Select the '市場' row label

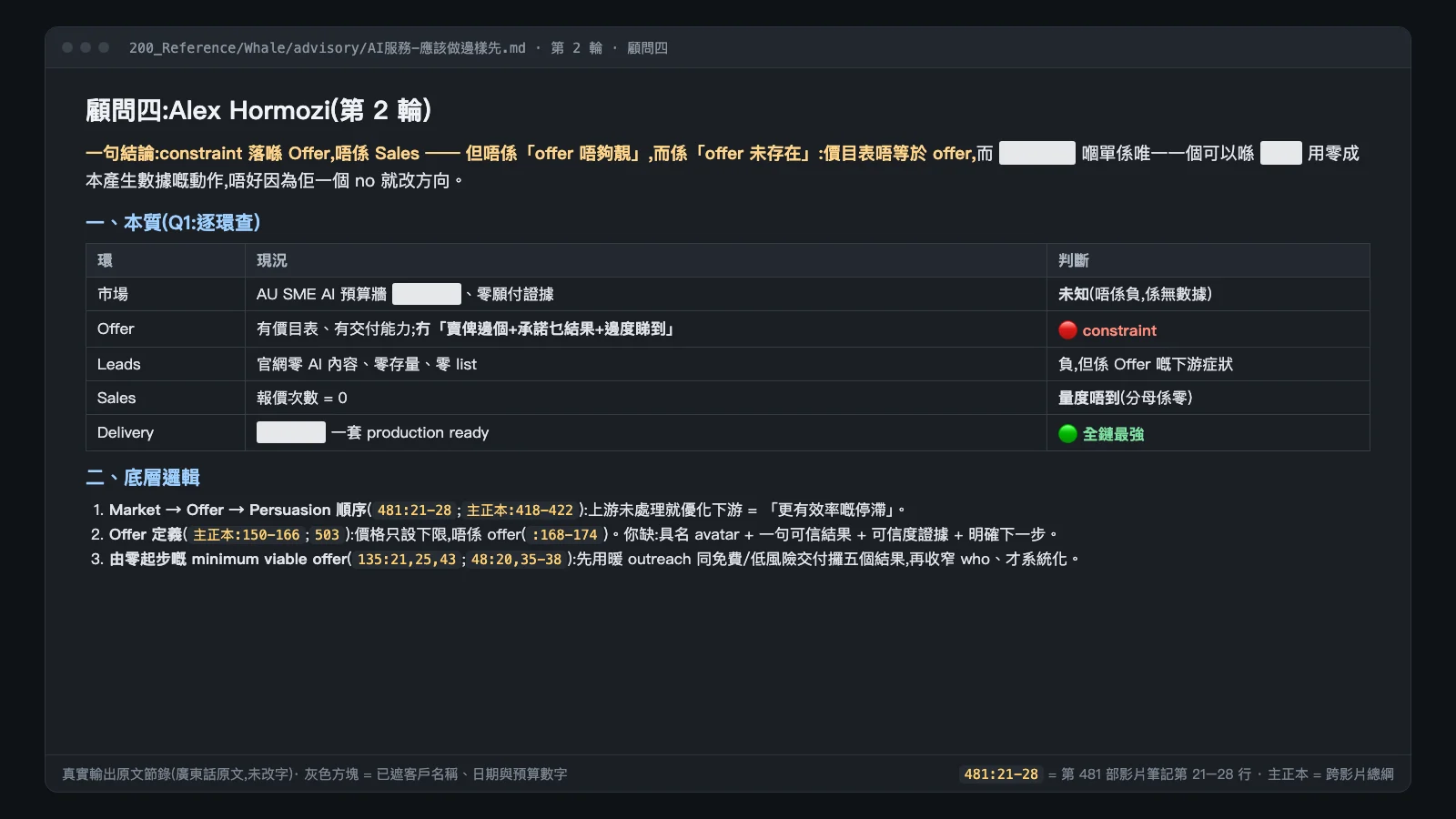tap(113, 294)
